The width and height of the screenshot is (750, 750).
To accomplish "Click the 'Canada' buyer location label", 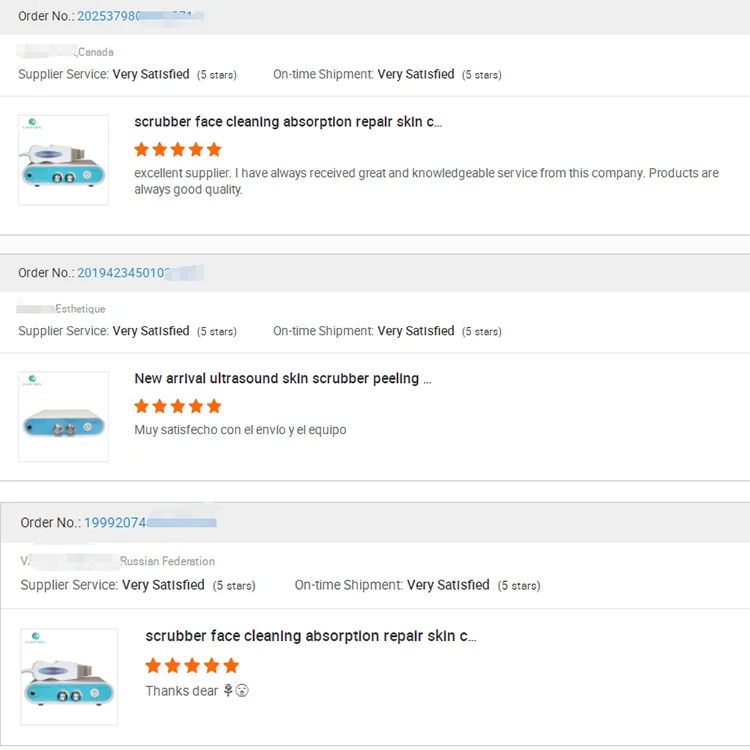I will point(95,52).
